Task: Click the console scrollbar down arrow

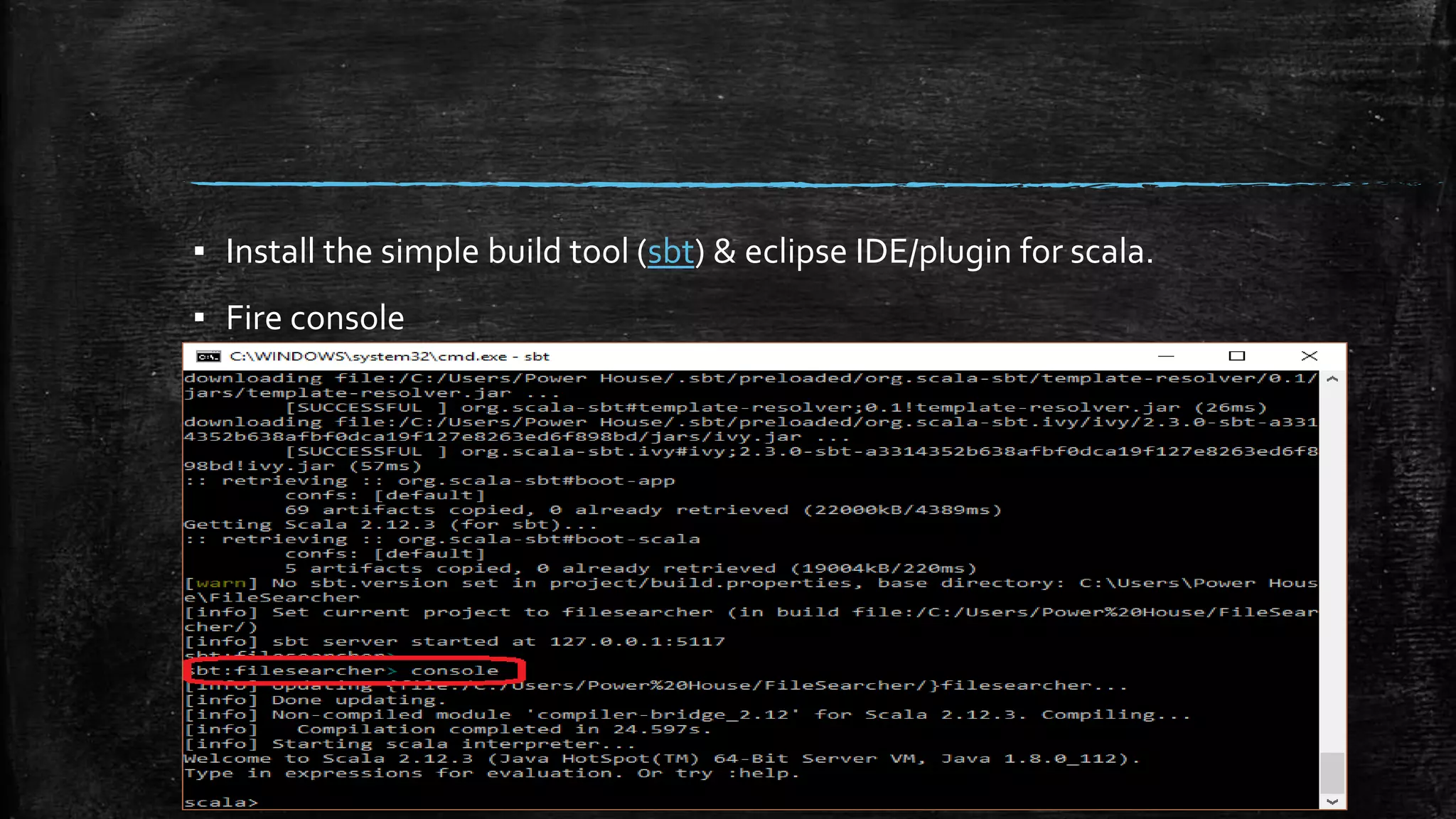Action: point(1332,801)
